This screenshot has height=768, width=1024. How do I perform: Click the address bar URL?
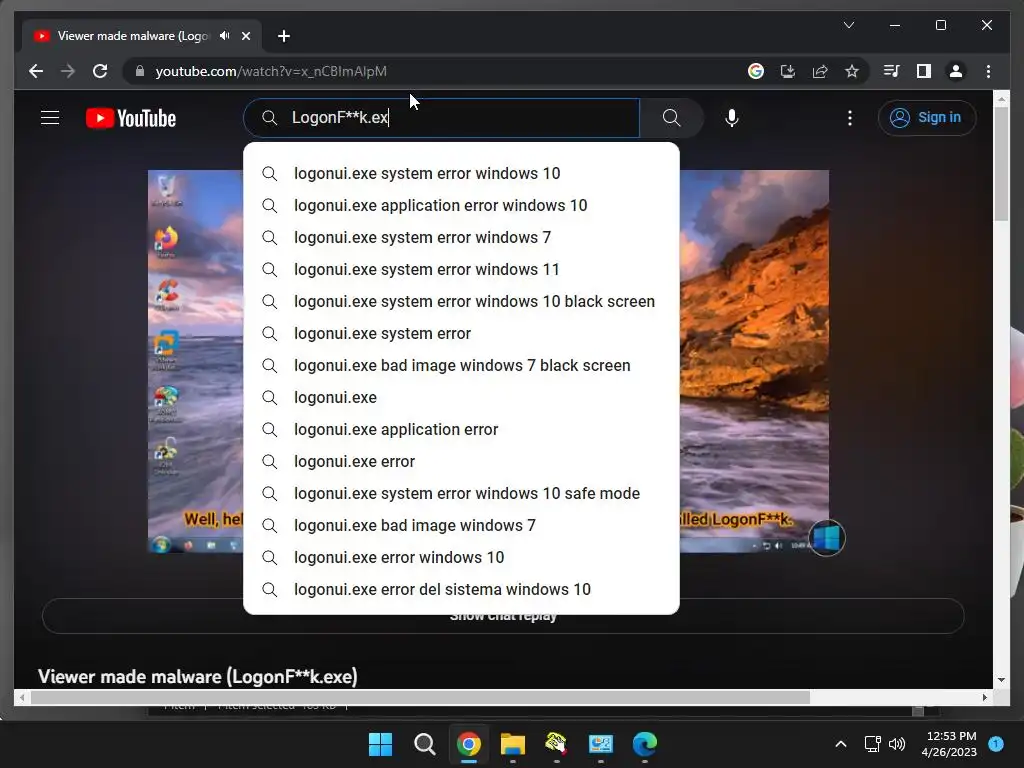click(271, 71)
